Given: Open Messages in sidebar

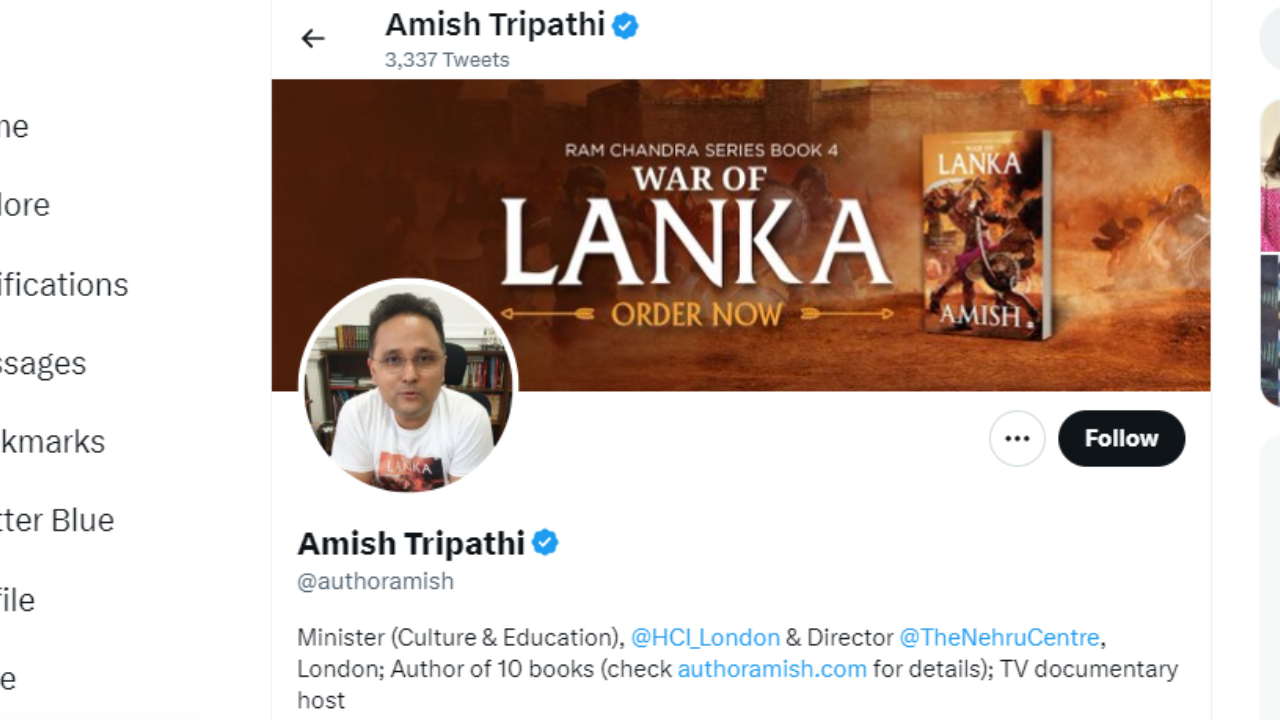Looking at the screenshot, I should click(43, 363).
